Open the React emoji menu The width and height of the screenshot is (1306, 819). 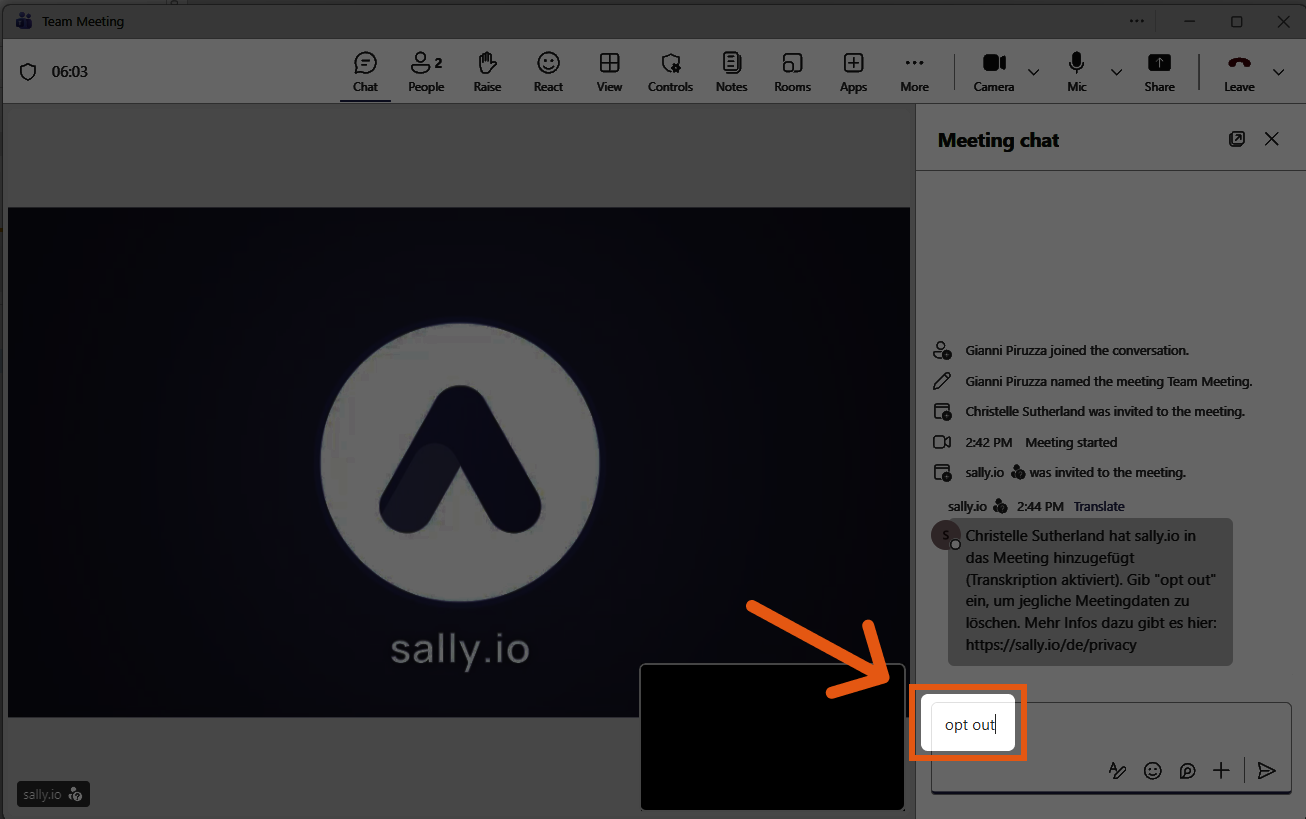pyautogui.click(x=548, y=72)
